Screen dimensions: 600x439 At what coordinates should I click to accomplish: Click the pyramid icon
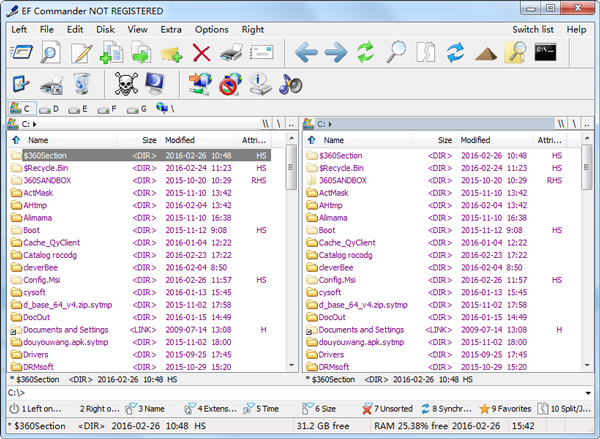[x=486, y=54]
